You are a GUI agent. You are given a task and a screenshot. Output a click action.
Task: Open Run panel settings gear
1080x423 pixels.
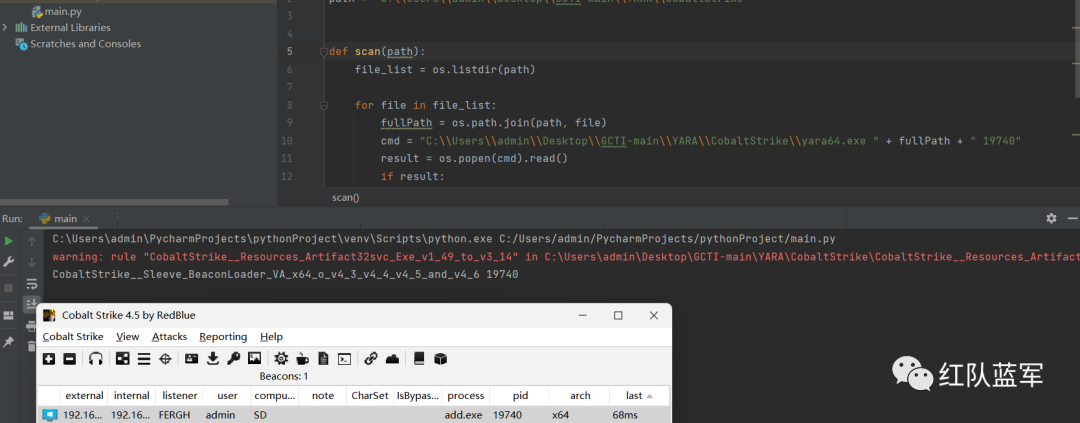[x=1051, y=218]
